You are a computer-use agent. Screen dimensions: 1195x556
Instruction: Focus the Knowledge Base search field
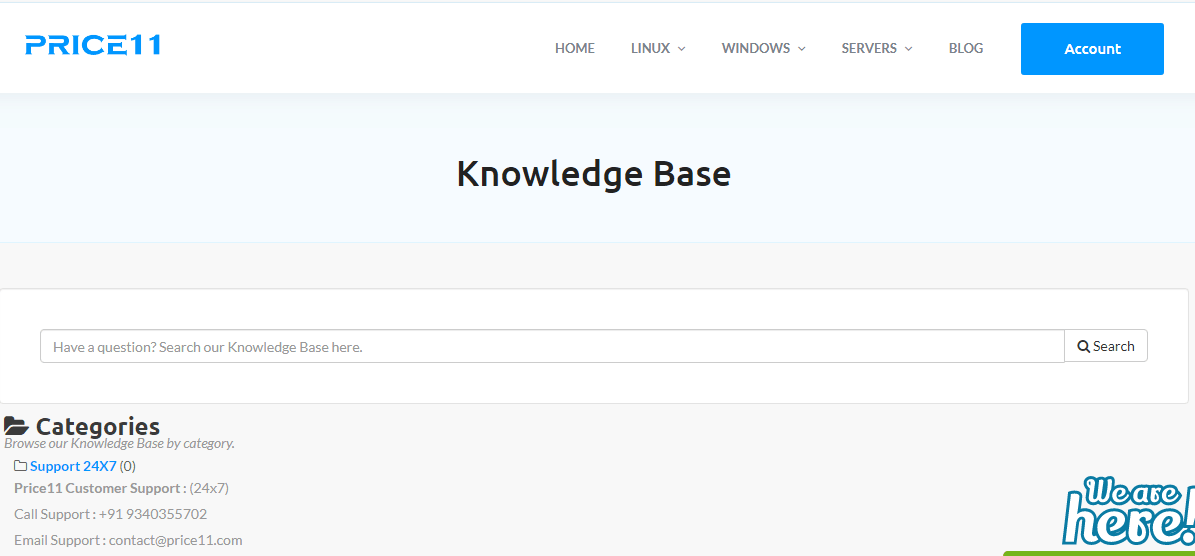552,347
